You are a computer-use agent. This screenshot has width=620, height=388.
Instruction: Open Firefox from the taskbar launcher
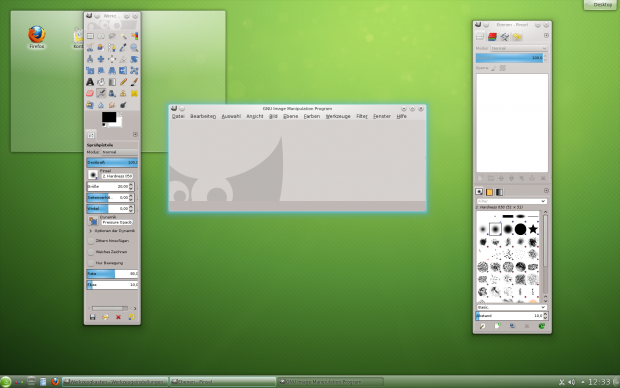tap(55, 382)
